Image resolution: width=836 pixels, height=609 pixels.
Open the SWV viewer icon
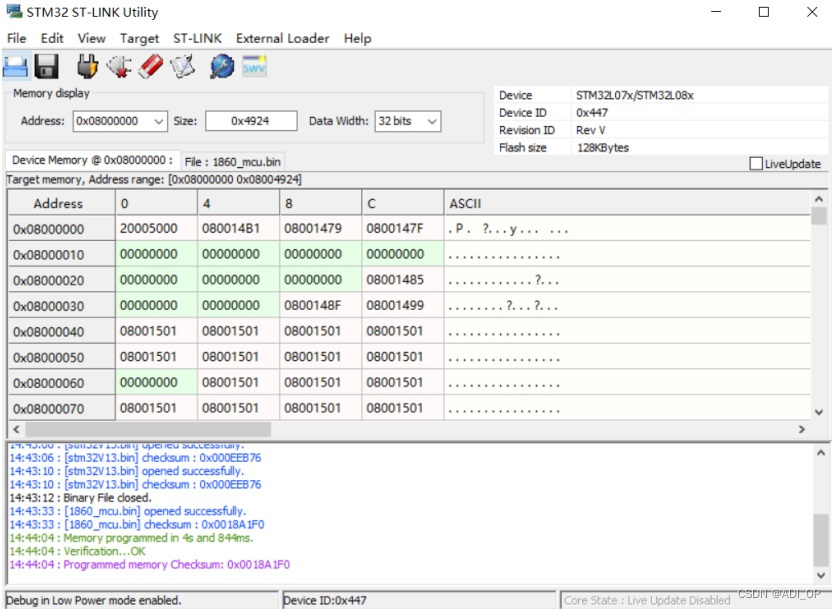[x=254, y=67]
